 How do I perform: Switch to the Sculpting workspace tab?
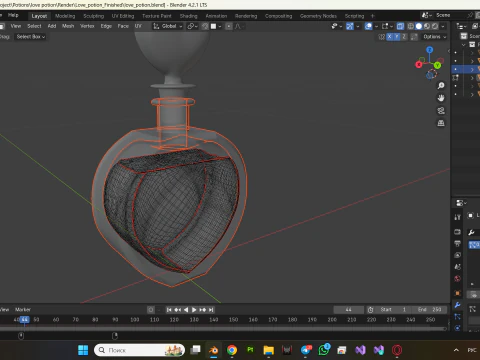pos(94,16)
